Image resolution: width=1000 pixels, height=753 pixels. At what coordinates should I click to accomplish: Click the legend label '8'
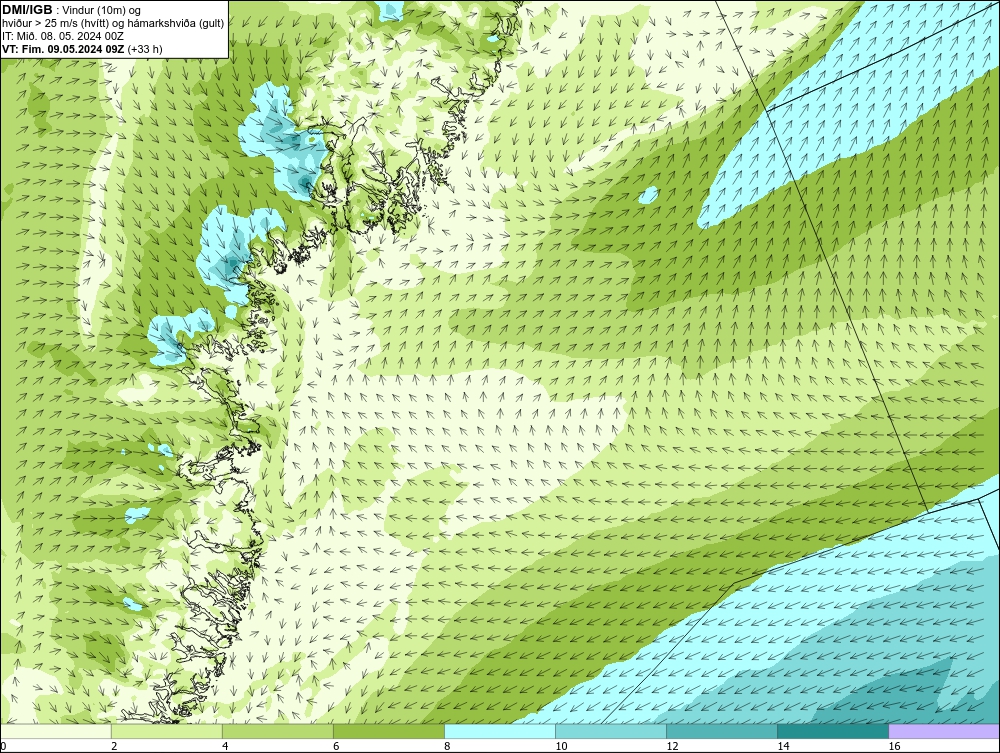click(x=447, y=746)
